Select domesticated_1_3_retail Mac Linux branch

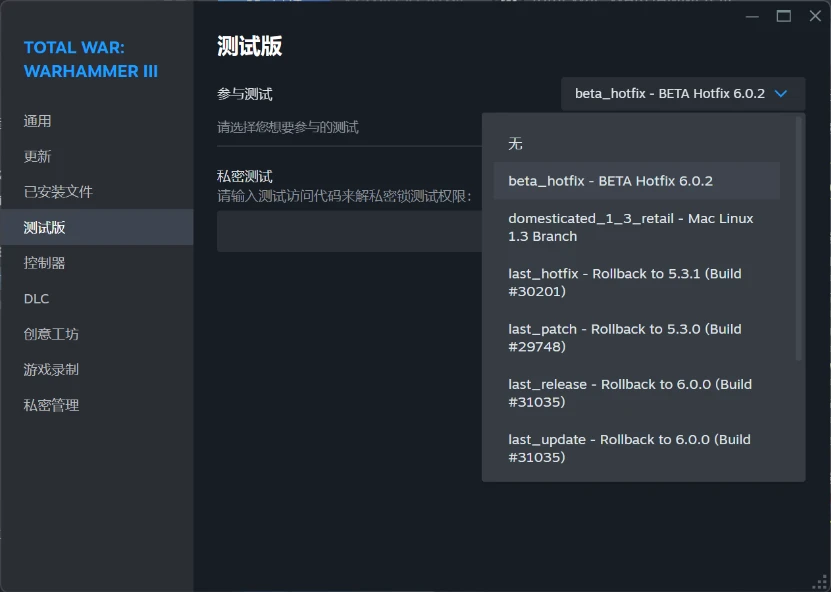(x=636, y=227)
